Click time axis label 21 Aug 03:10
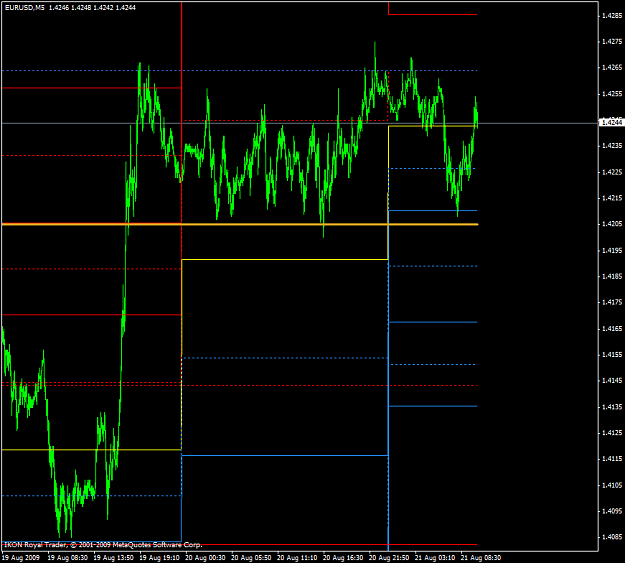Screen dimensions: 625x563 point(435,557)
